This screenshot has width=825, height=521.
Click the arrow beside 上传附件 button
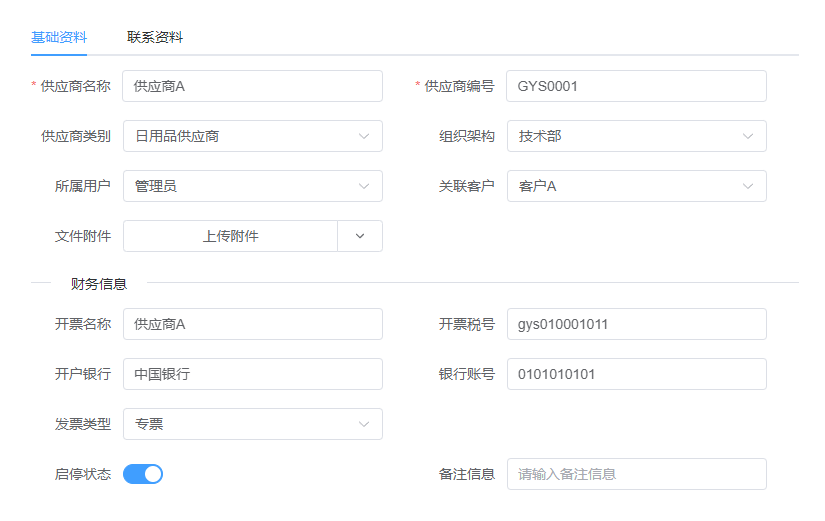tap(361, 236)
